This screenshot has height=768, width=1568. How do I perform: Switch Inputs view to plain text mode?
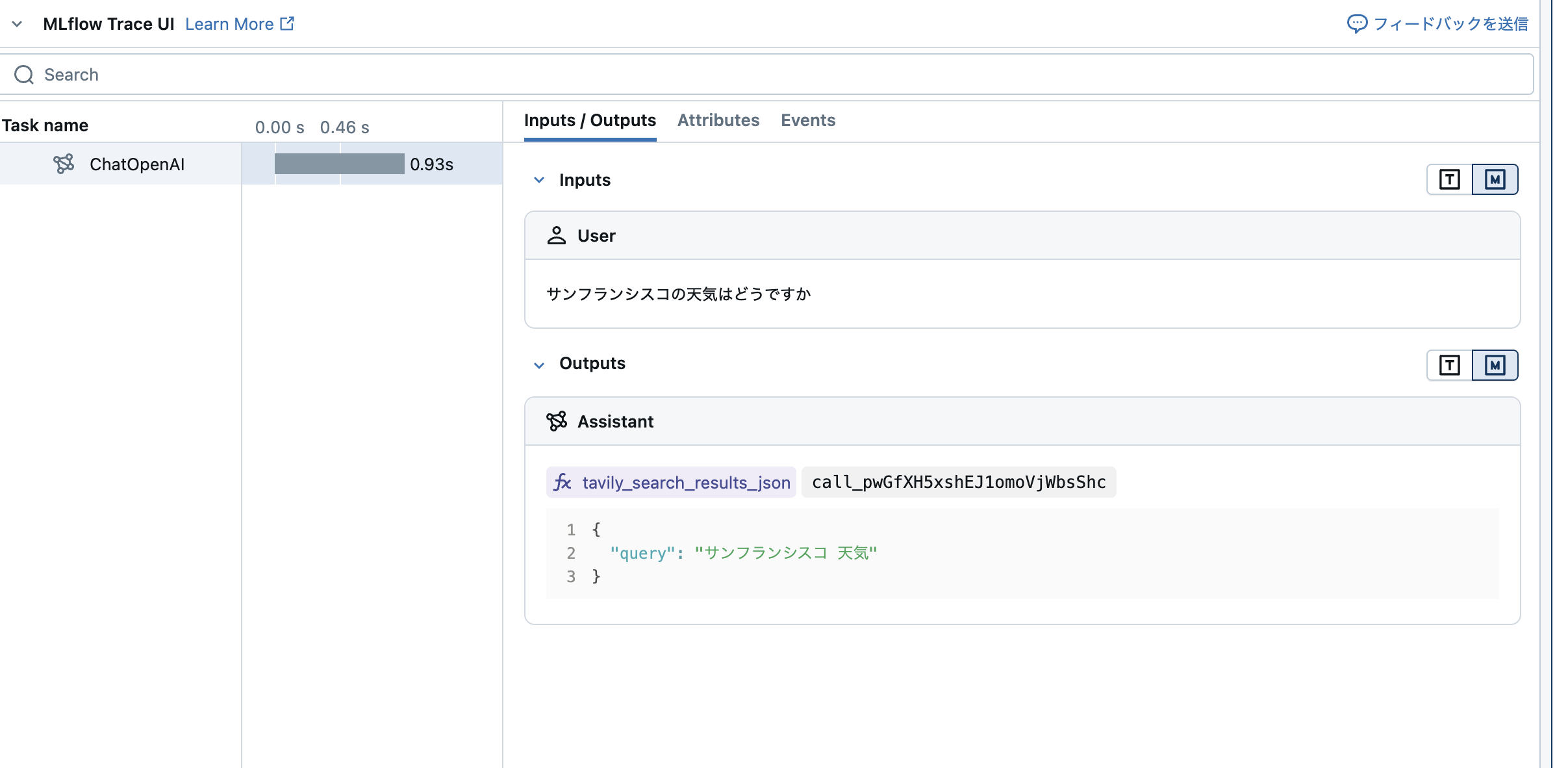(x=1448, y=179)
